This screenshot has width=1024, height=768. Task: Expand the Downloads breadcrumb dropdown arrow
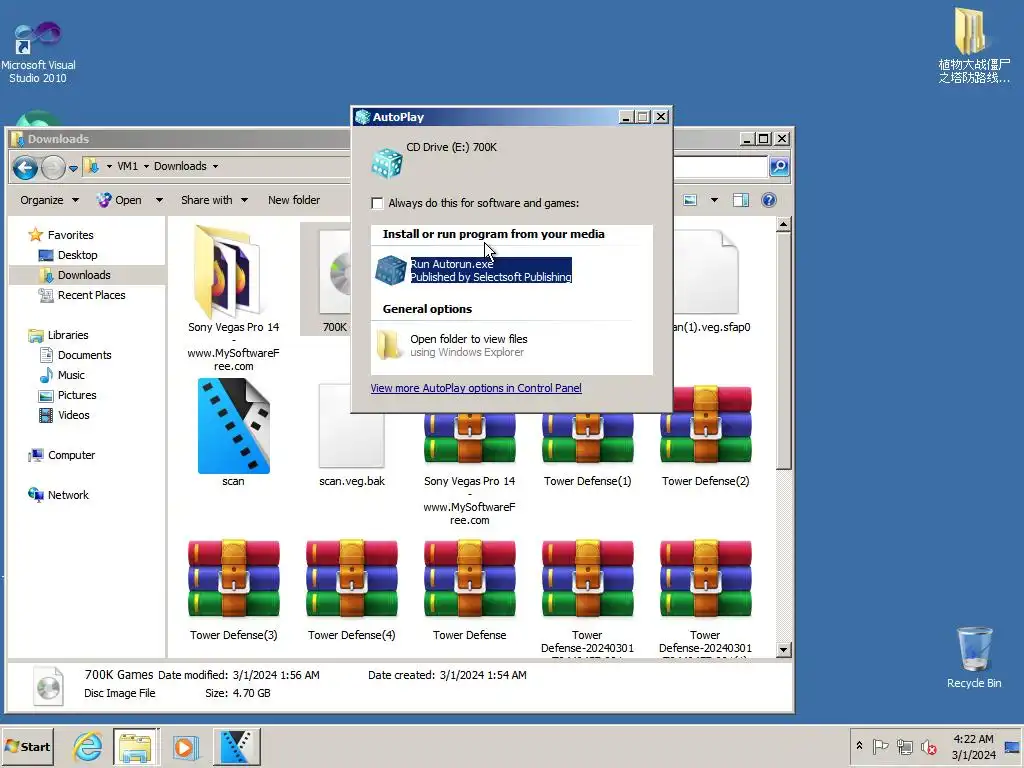click(215, 167)
